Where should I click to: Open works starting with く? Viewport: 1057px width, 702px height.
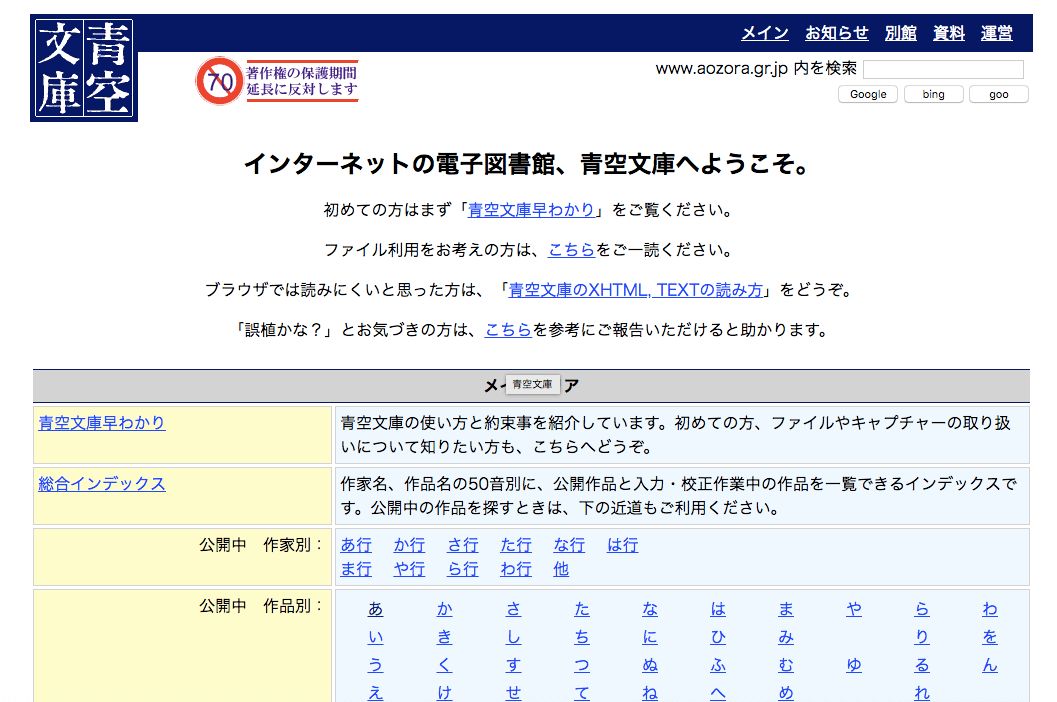point(444,666)
